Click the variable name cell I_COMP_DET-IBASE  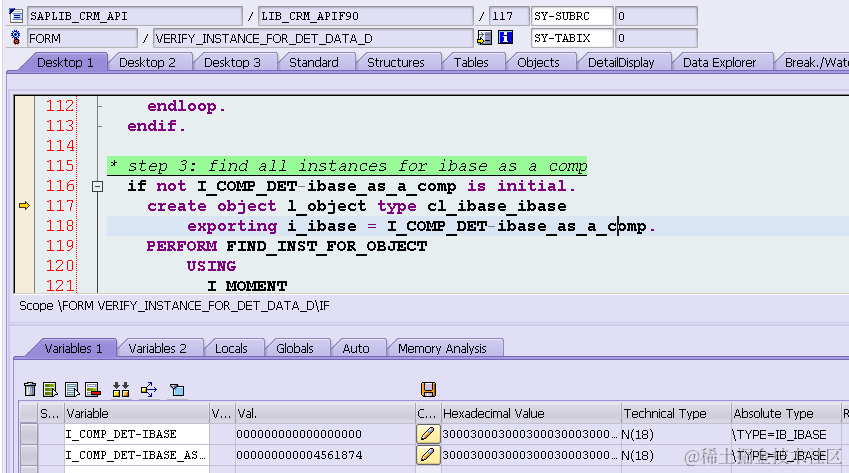pos(137,434)
